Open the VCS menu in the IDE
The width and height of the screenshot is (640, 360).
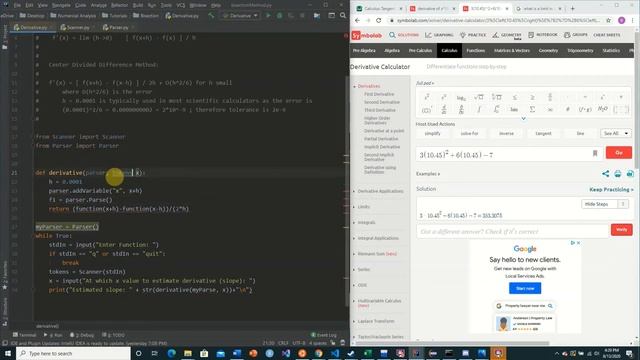tap(181, 5)
